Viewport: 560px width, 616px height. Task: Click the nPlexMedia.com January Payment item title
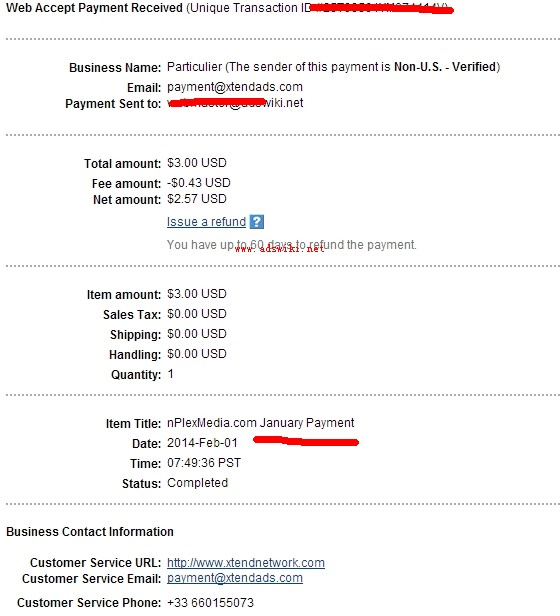(x=260, y=423)
